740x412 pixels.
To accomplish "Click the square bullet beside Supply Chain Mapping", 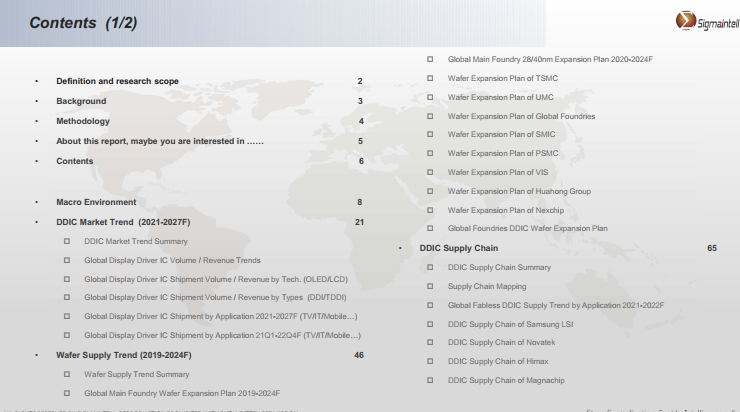I will coord(430,286).
